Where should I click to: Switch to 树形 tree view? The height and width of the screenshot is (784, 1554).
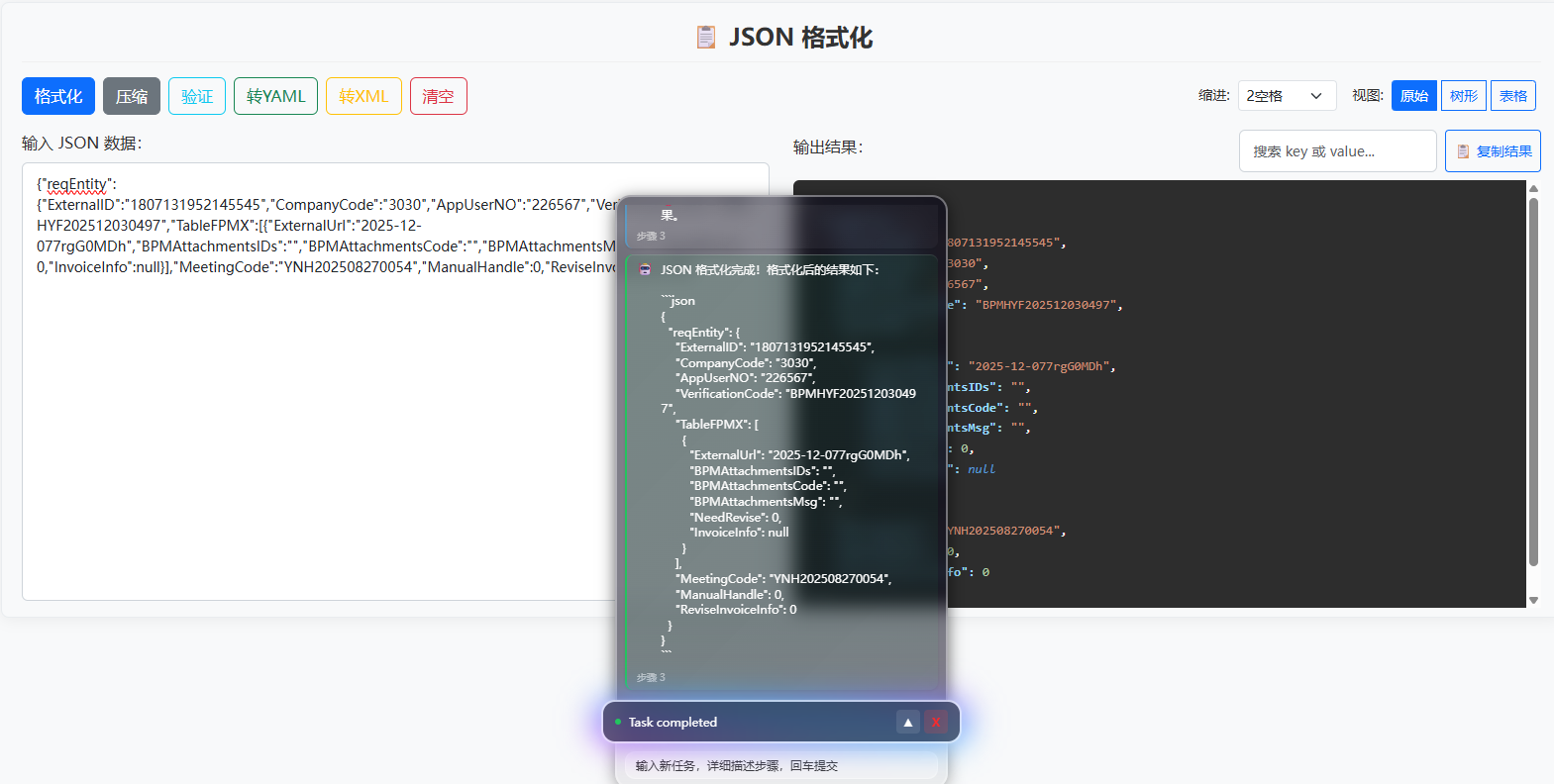(1464, 96)
